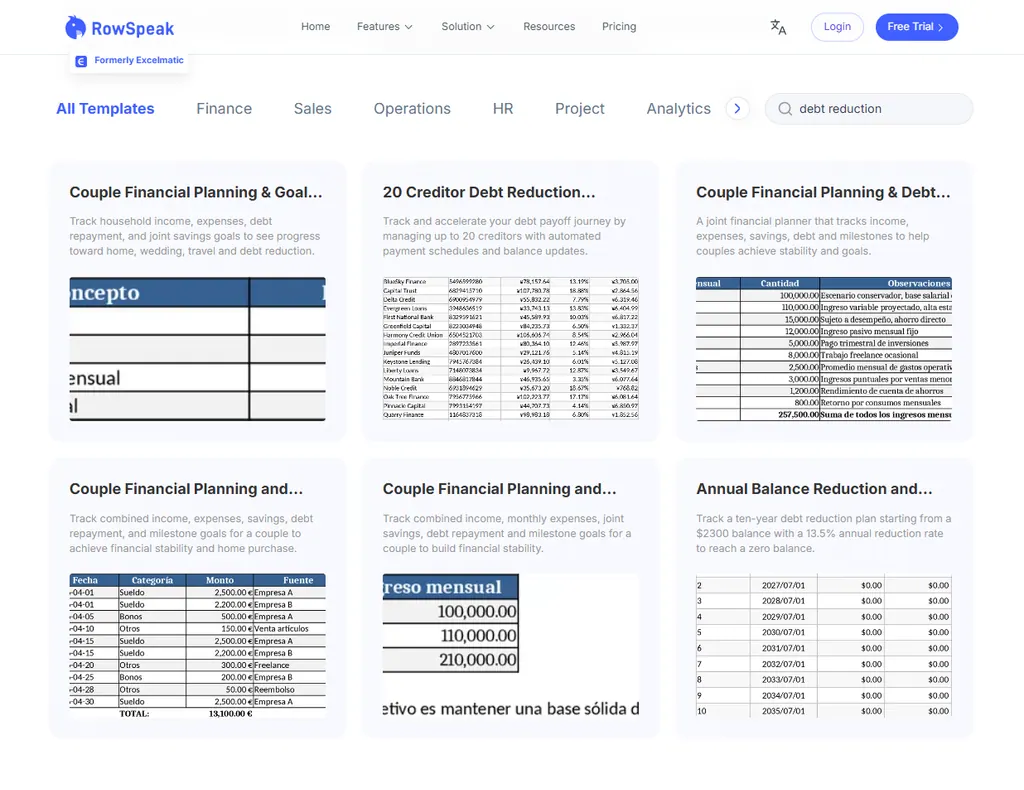The image size is (1024, 790).
Task: Select the Analytics category tab
Action: (x=678, y=109)
